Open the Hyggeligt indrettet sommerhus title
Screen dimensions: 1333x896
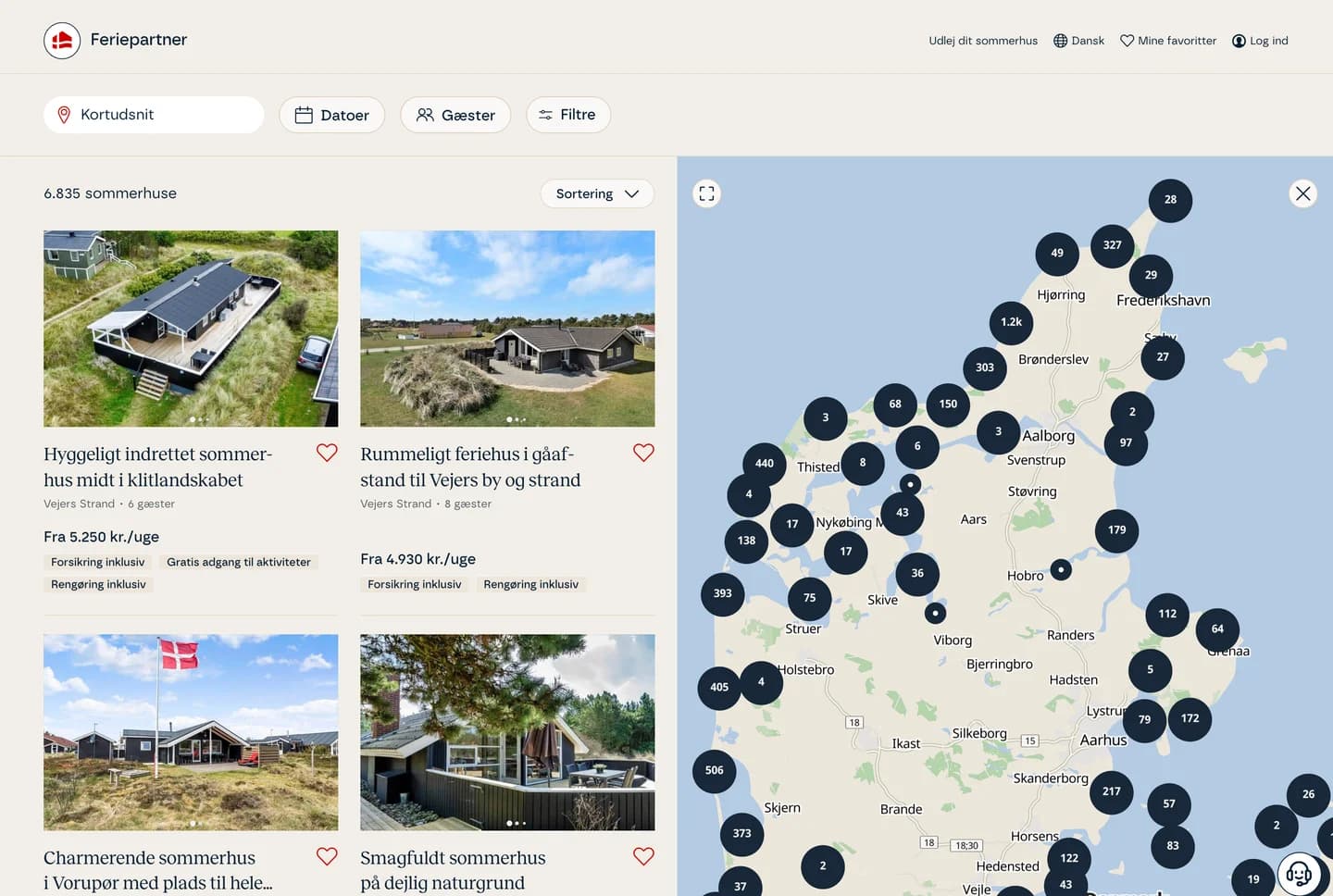click(157, 467)
